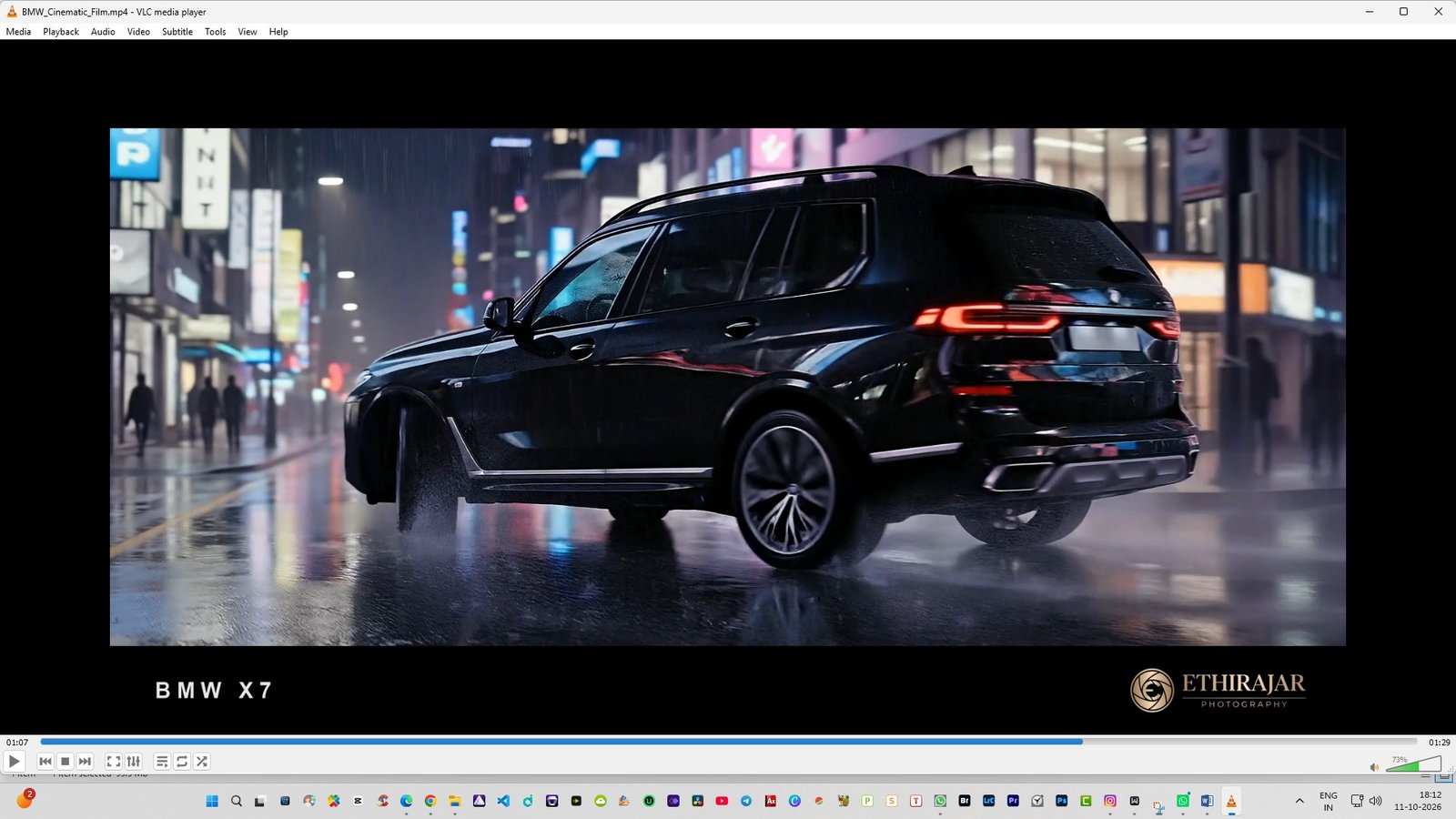This screenshot has height=819, width=1456.
Task: Open network settings from the system tray
Action: pos(1357,801)
